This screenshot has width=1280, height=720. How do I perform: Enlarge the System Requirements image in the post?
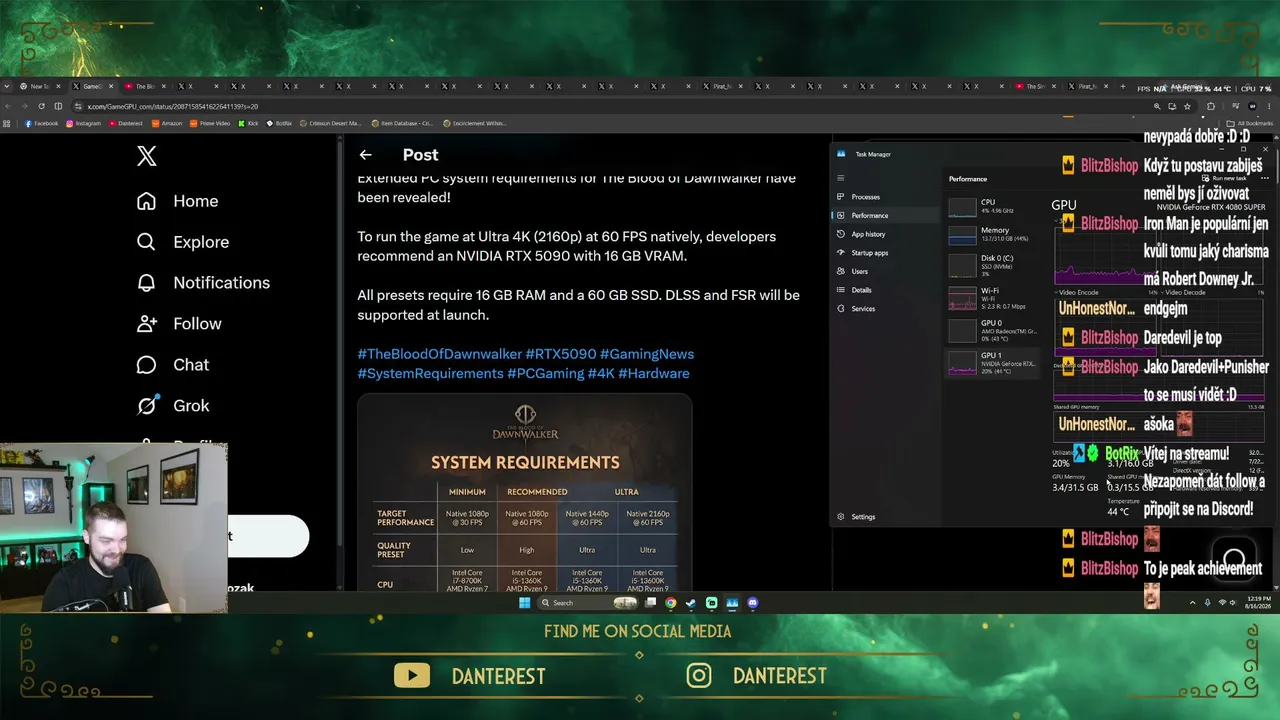click(525, 492)
